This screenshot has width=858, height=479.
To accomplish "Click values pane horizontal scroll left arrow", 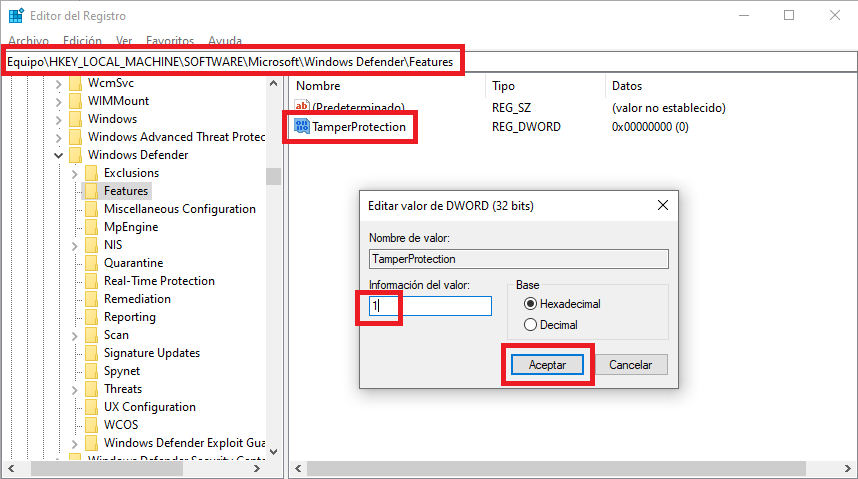I will 298,469.
